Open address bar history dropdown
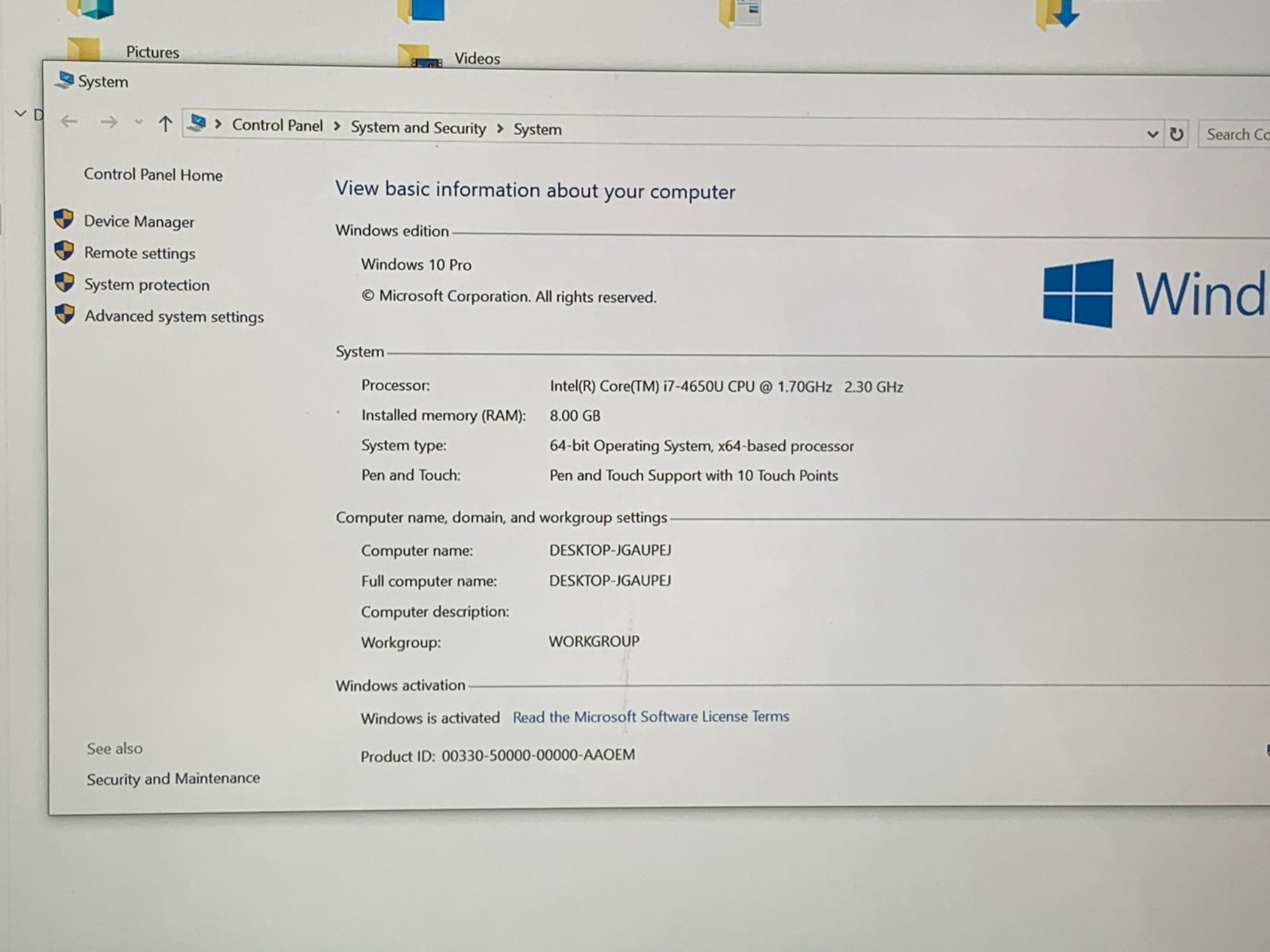The width and height of the screenshot is (1270, 952). (x=1153, y=134)
